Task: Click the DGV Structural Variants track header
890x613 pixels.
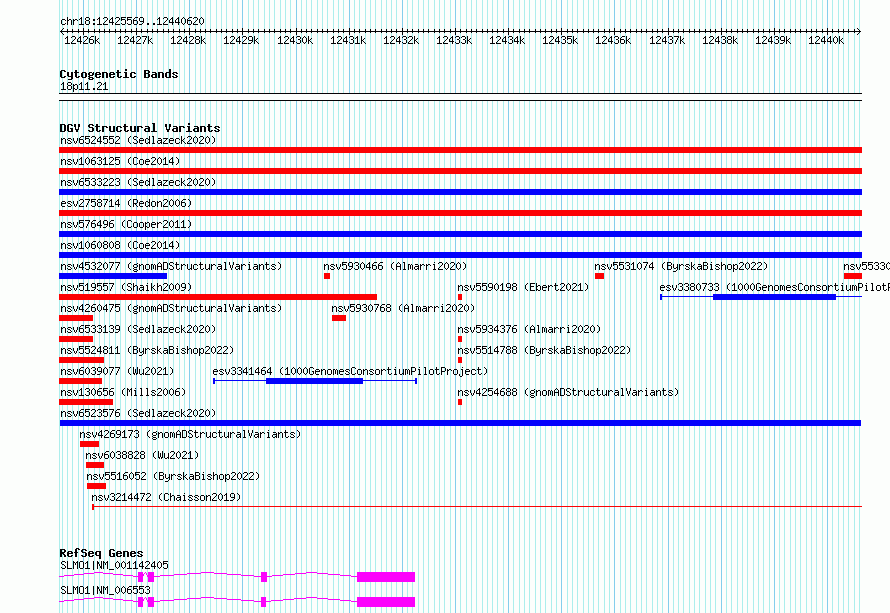Action: [x=140, y=128]
